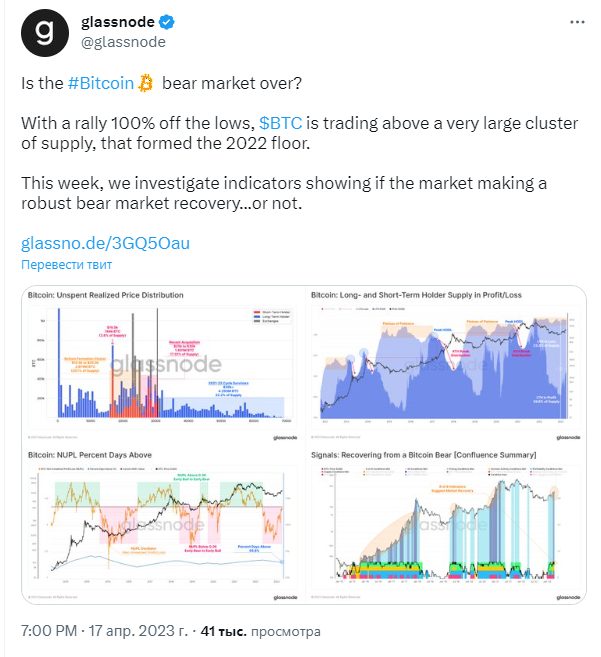Follow the glassno.de/3GQ5Oau link
The height and width of the screenshot is (657, 601).
coord(106,243)
